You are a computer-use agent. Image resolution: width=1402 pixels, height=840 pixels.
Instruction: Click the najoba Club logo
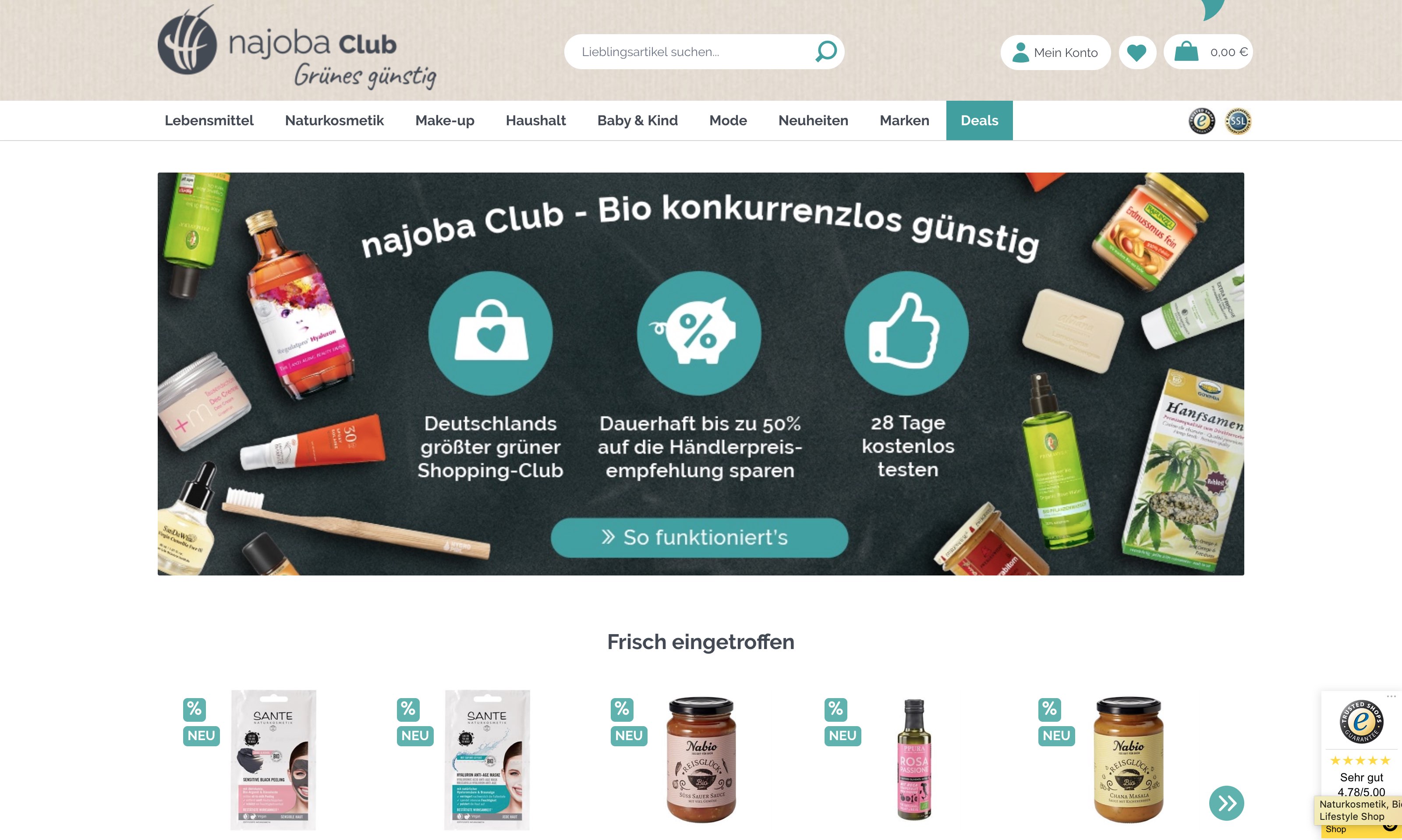coord(297,48)
